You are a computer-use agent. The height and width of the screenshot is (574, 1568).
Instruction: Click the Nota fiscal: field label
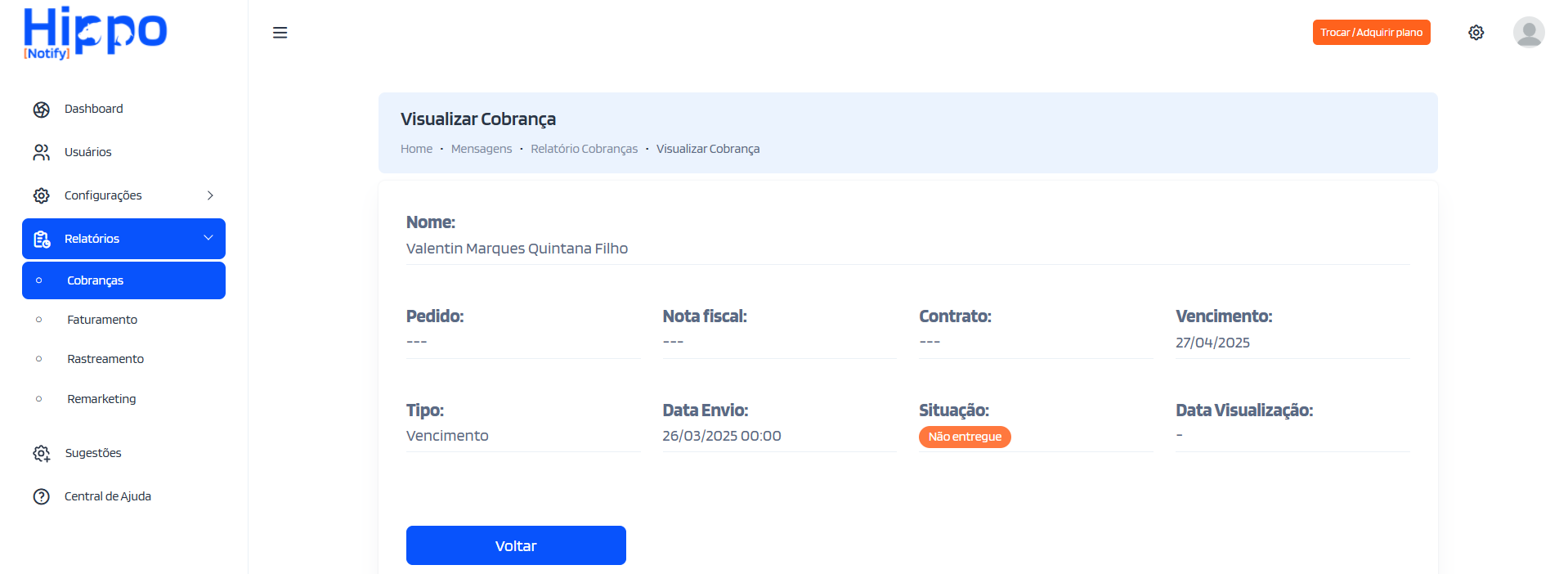pyautogui.click(x=705, y=316)
